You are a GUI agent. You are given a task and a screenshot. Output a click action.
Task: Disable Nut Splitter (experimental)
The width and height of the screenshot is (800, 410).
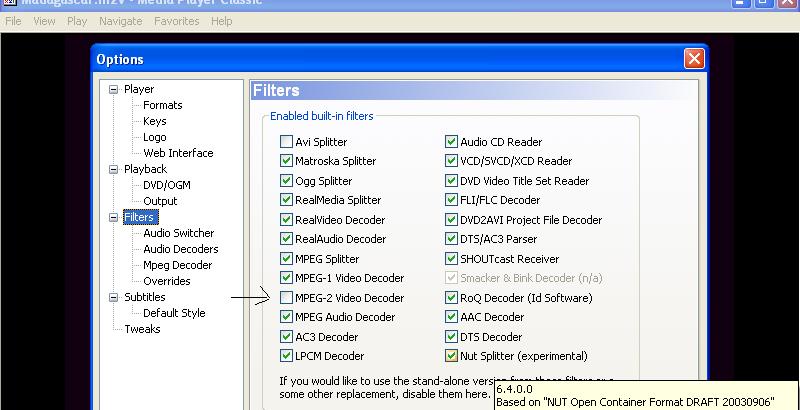pos(451,356)
